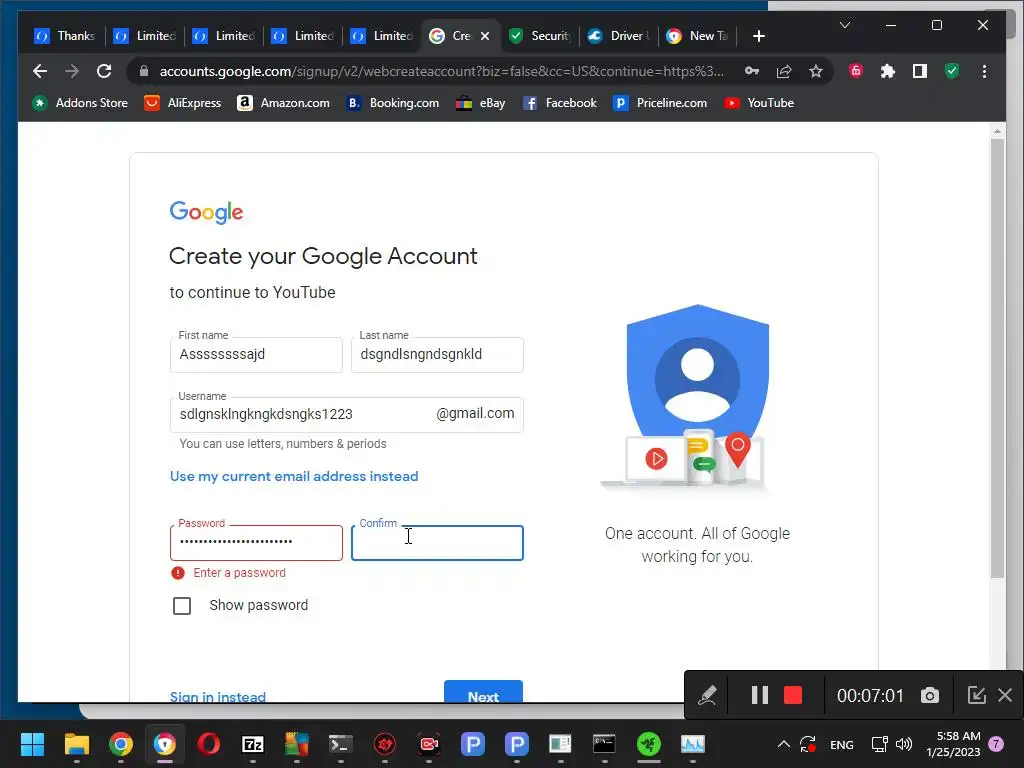Open the YouTube bookmark
Viewport: 1024px width, 768px height.
click(x=759, y=103)
